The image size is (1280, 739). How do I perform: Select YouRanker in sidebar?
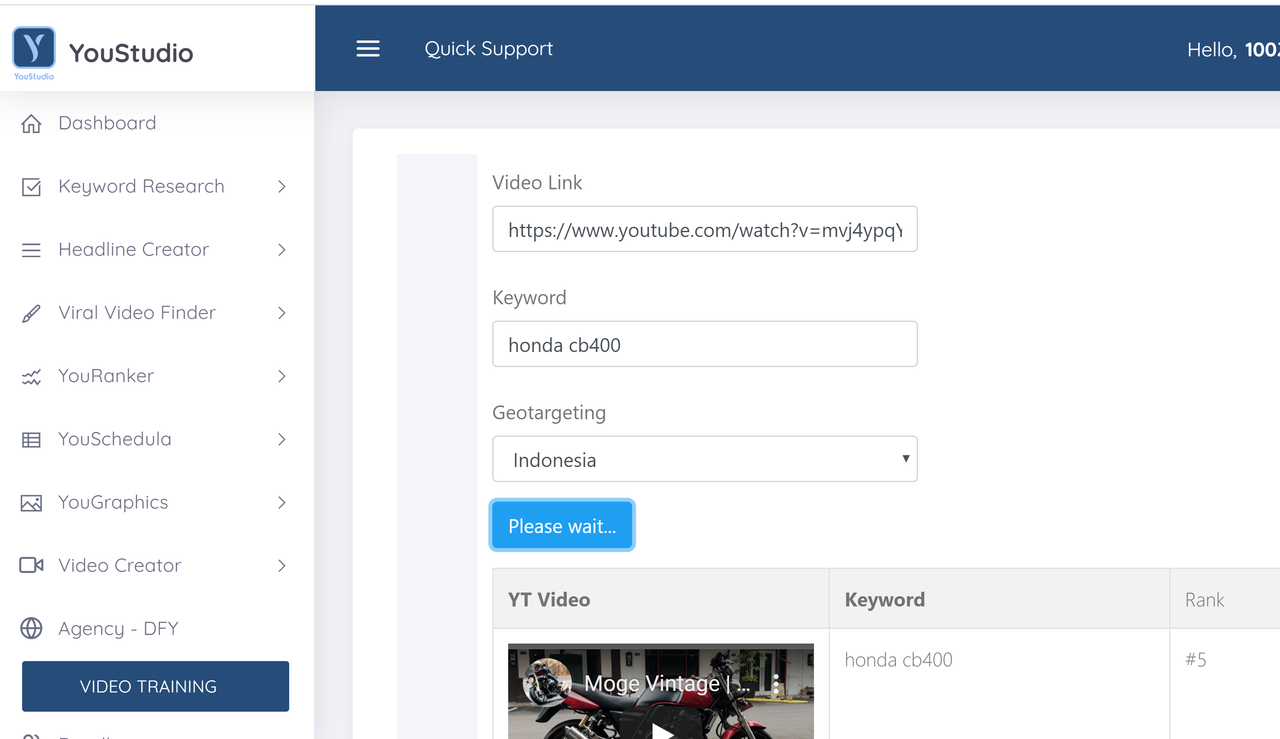(x=106, y=375)
